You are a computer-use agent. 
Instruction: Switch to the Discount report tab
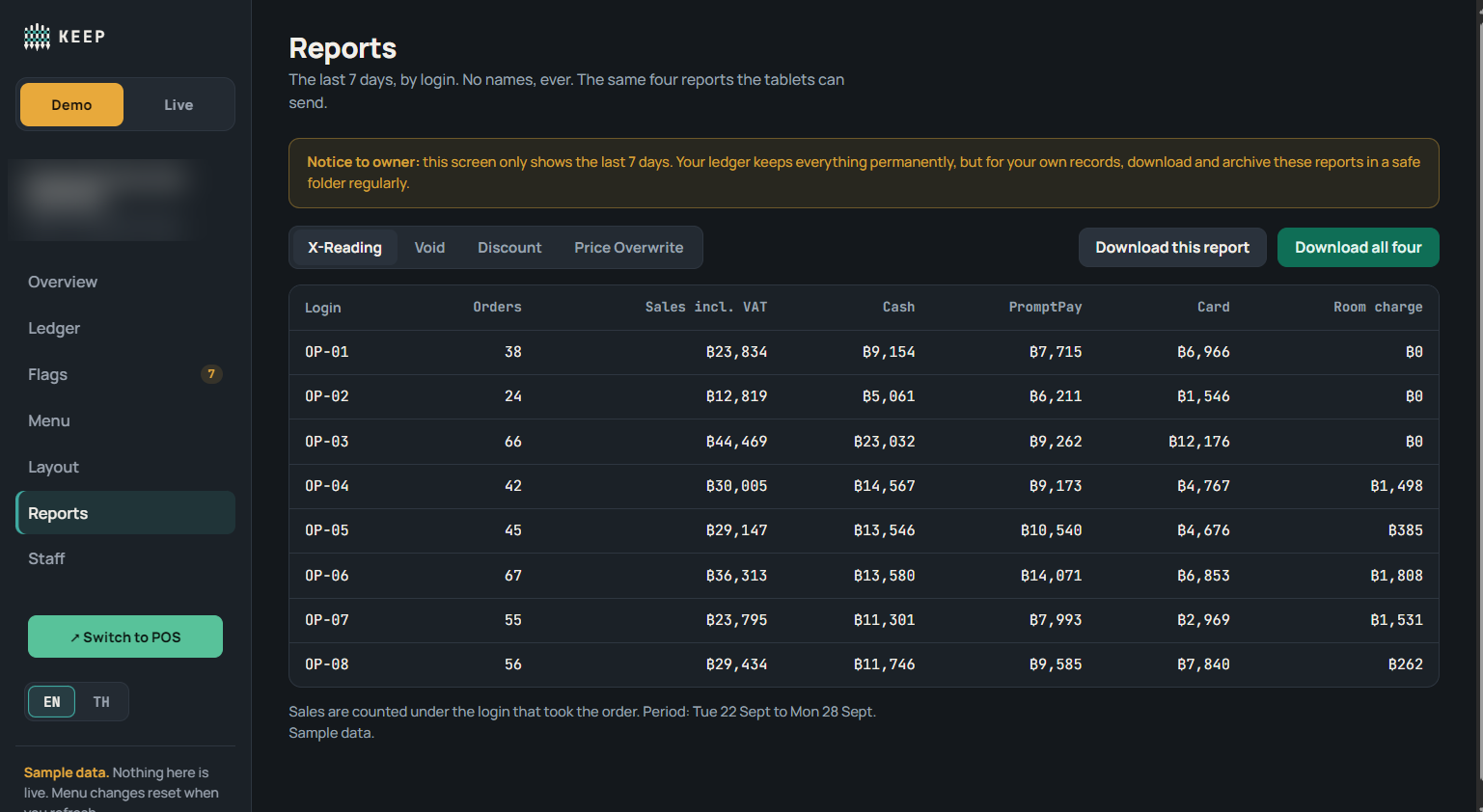[x=509, y=248]
